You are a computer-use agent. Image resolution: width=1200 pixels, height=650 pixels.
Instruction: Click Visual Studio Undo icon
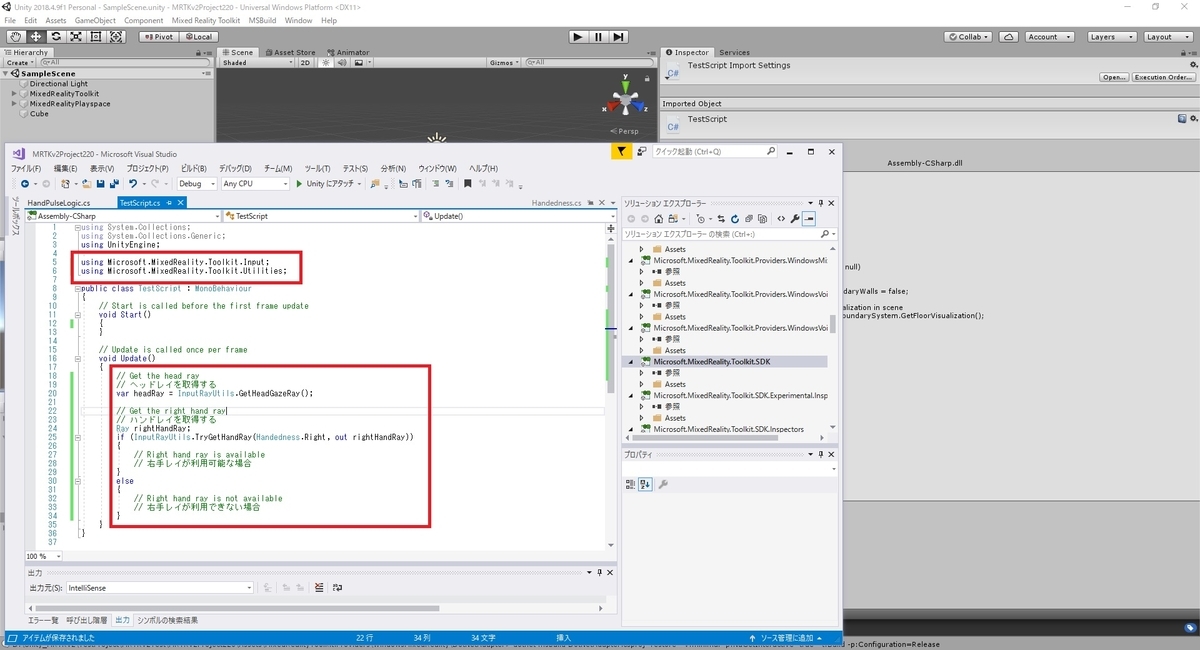[132, 184]
